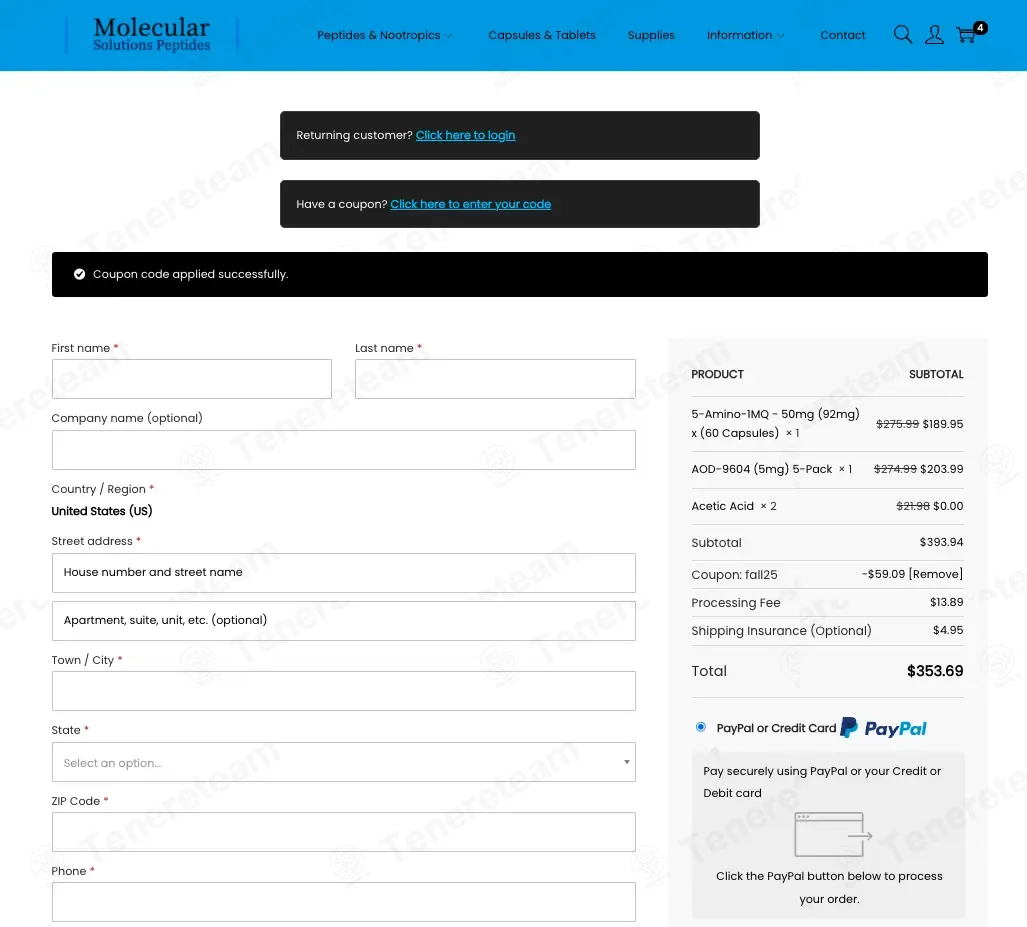Screen dimensions: 1027x927
Task: Click the search magnifier icon
Action: 902,35
